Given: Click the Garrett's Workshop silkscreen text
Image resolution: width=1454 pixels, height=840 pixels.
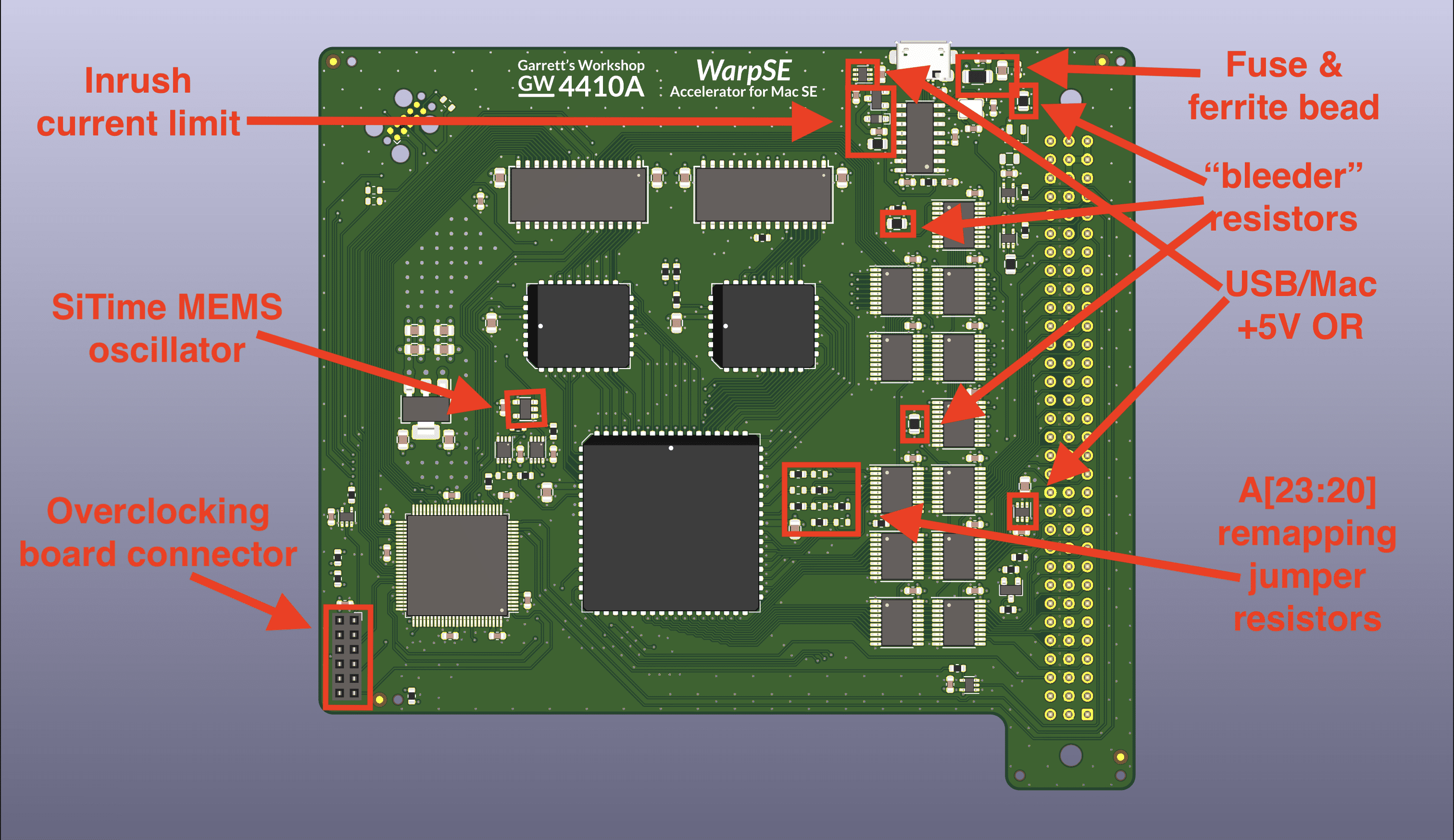Looking at the screenshot, I should click(580, 65).
